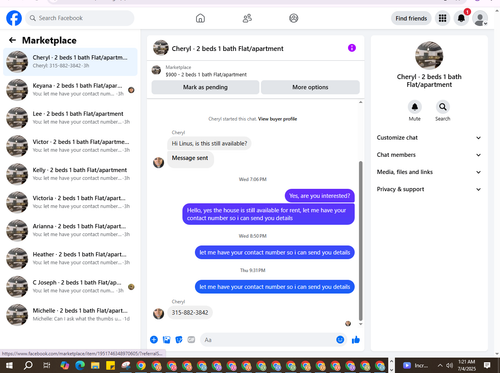Image resolution: width=500 pixels, height=373 pixels.
Task: Click the chat header listing thumbnail
Action: pos(161,48)
